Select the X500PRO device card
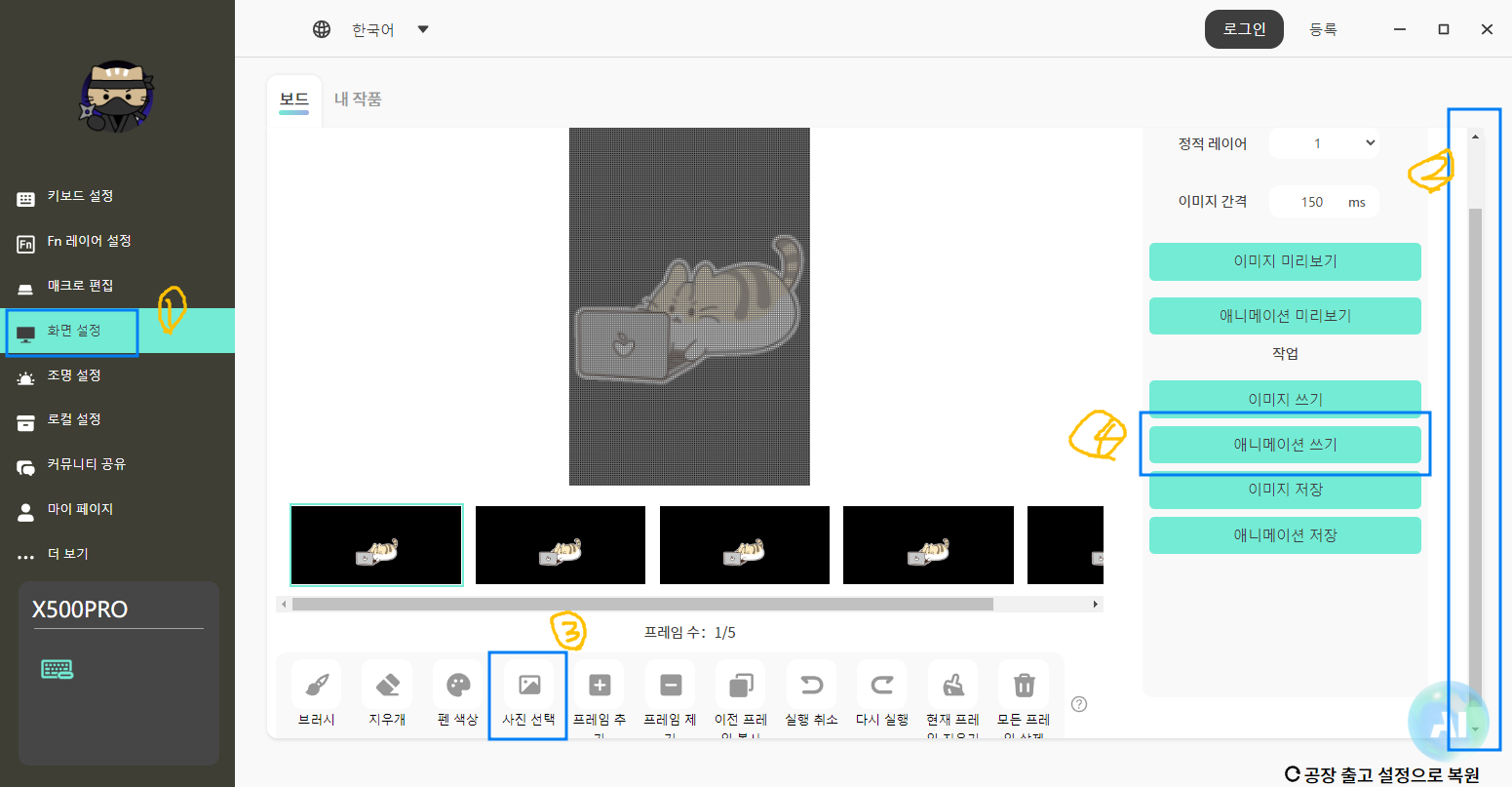The height and width of the screenshot is (787, 1512). pos(119,674)
